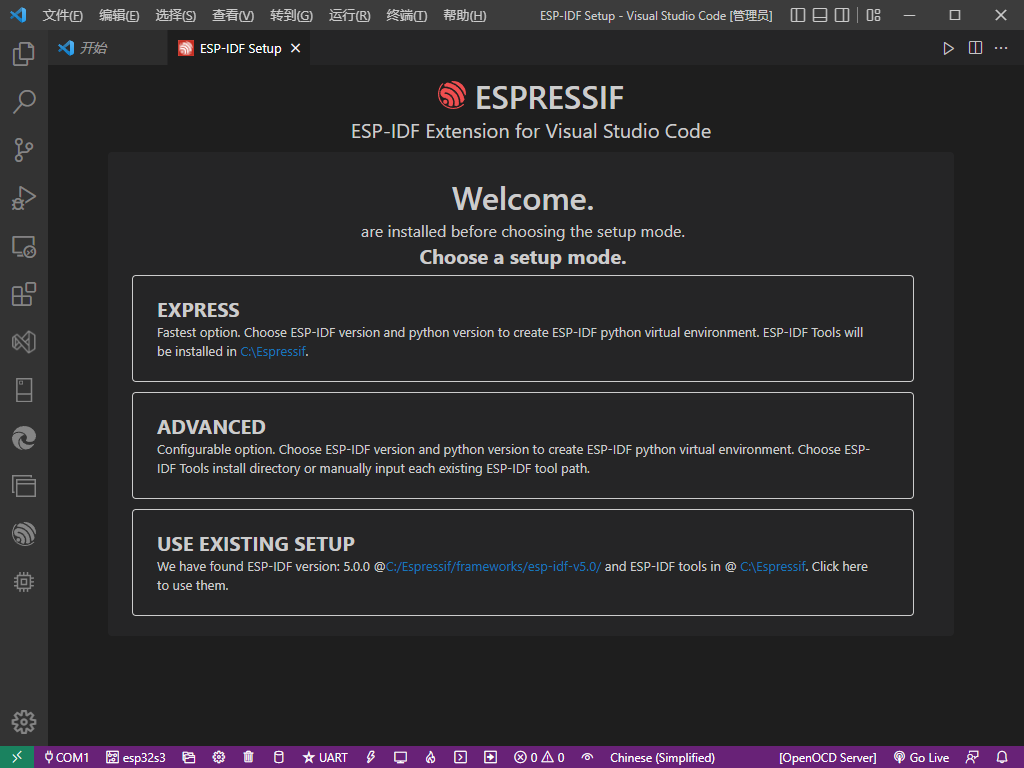Click the C:\Espressif link in USE EXISTING SETUP
The image size is (1024, 768).
(773, 566)
